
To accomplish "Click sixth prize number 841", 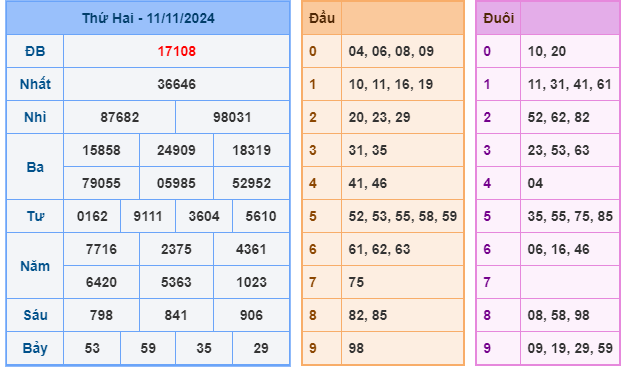I will click(x=176, y=315).
